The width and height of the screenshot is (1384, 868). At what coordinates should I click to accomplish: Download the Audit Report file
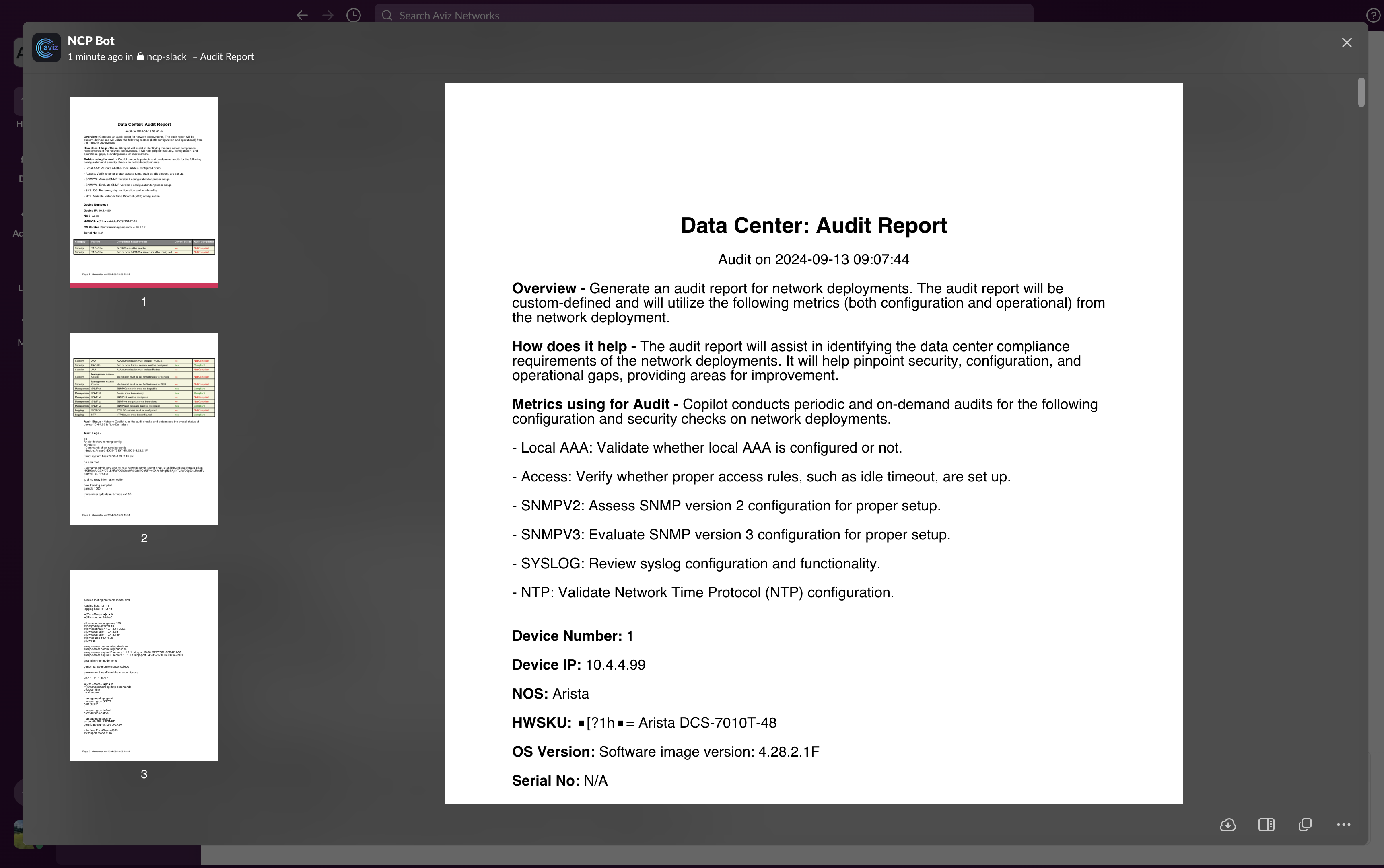[x=1227, y=825]
